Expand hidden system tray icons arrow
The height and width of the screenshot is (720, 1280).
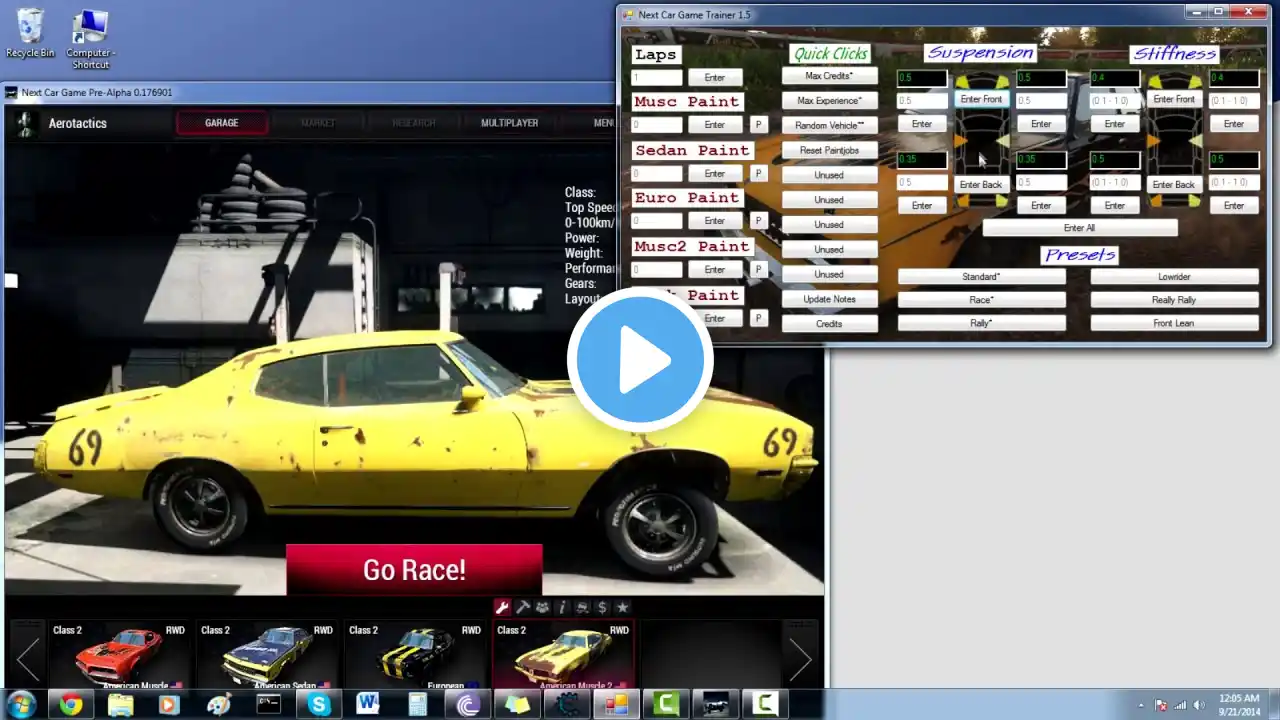[x=1142, y=705]
